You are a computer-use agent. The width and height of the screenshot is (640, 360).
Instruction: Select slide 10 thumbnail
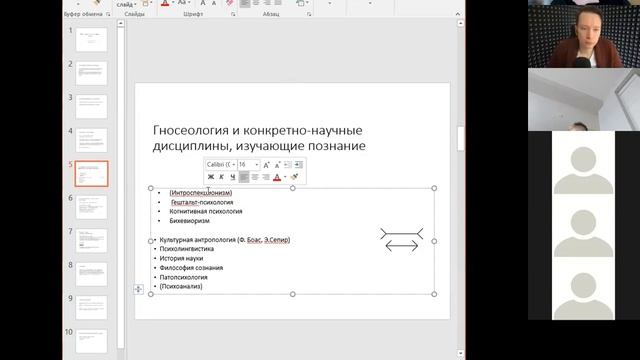click(91, 341)
